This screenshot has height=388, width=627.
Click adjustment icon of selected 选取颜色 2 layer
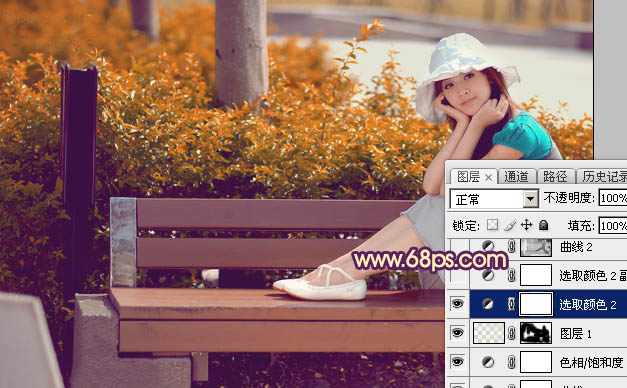(x=487, y=304)
